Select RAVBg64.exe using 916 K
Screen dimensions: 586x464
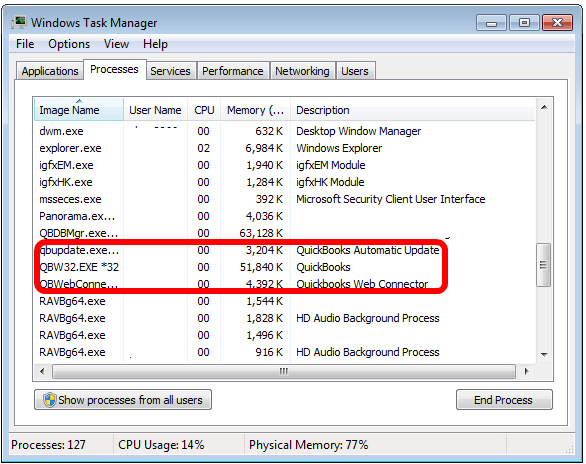pyautogui.click(x=284, y=352)
